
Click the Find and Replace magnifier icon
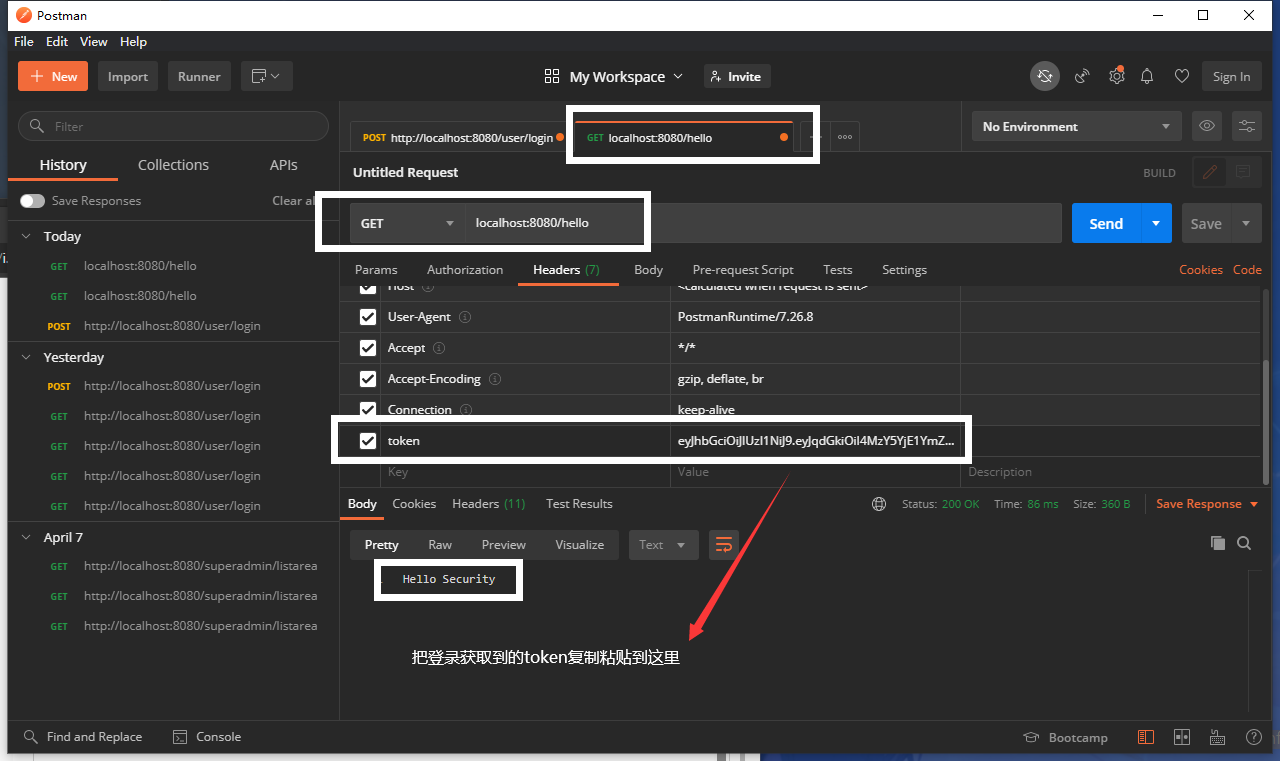coord(31,737)
